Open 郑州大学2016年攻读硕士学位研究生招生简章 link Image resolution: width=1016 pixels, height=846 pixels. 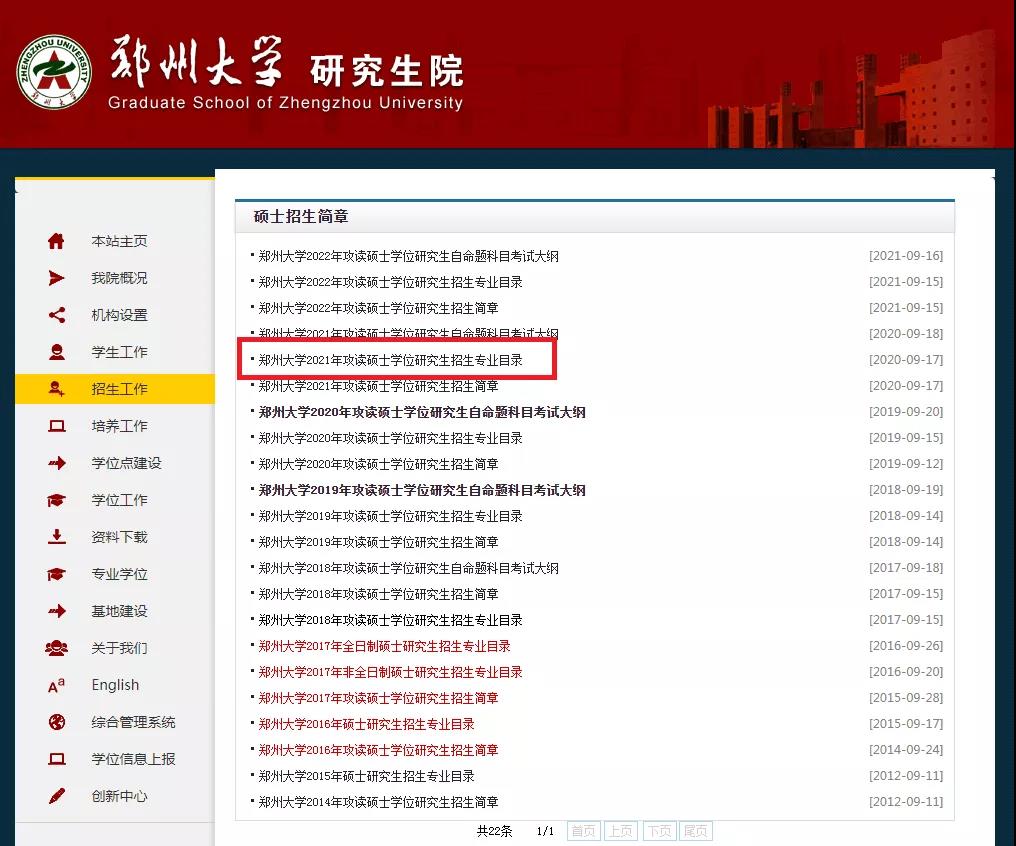(378, 749)
